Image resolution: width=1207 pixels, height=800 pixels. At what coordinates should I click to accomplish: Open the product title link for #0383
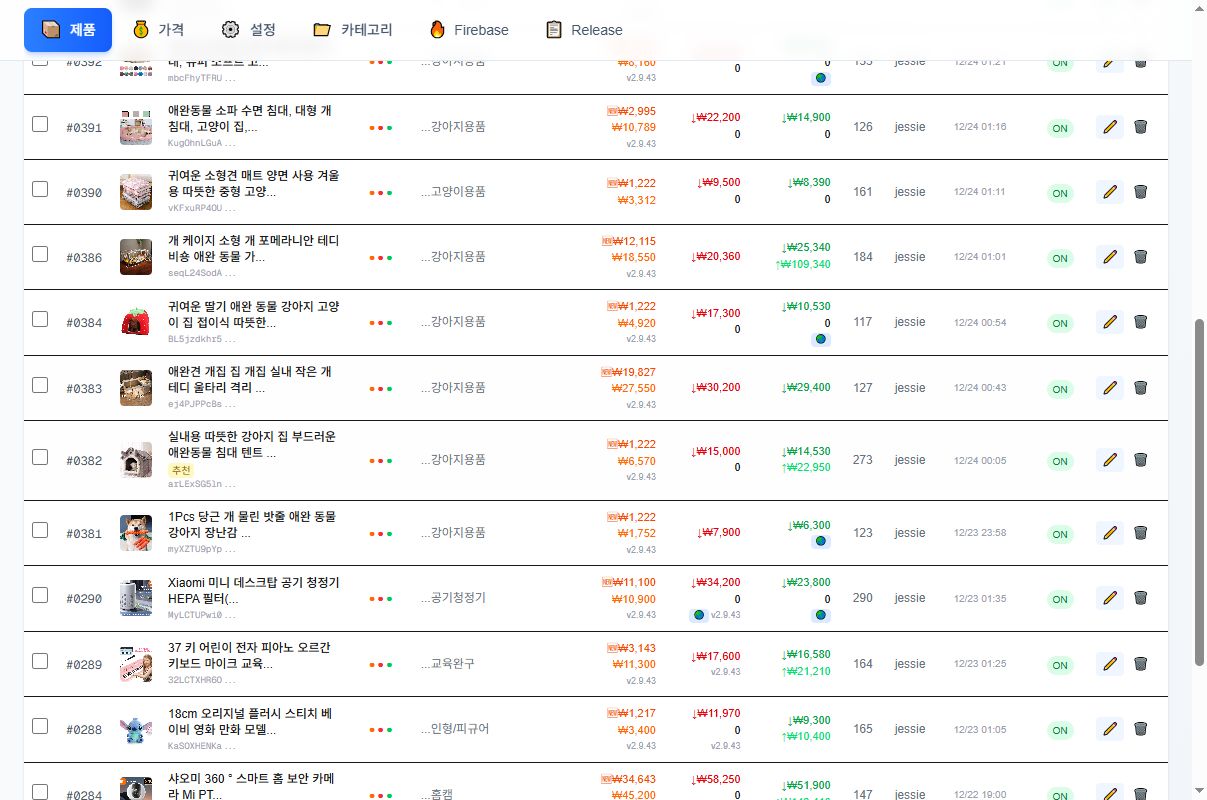252,380
